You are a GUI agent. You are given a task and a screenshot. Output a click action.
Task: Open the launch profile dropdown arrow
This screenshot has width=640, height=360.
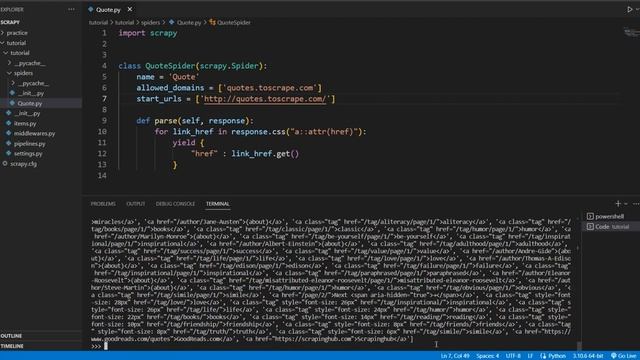pos(626,204)
